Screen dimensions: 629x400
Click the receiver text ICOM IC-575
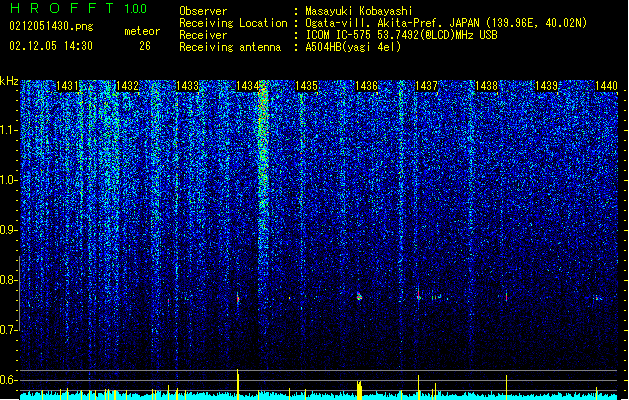pos(339,35)
